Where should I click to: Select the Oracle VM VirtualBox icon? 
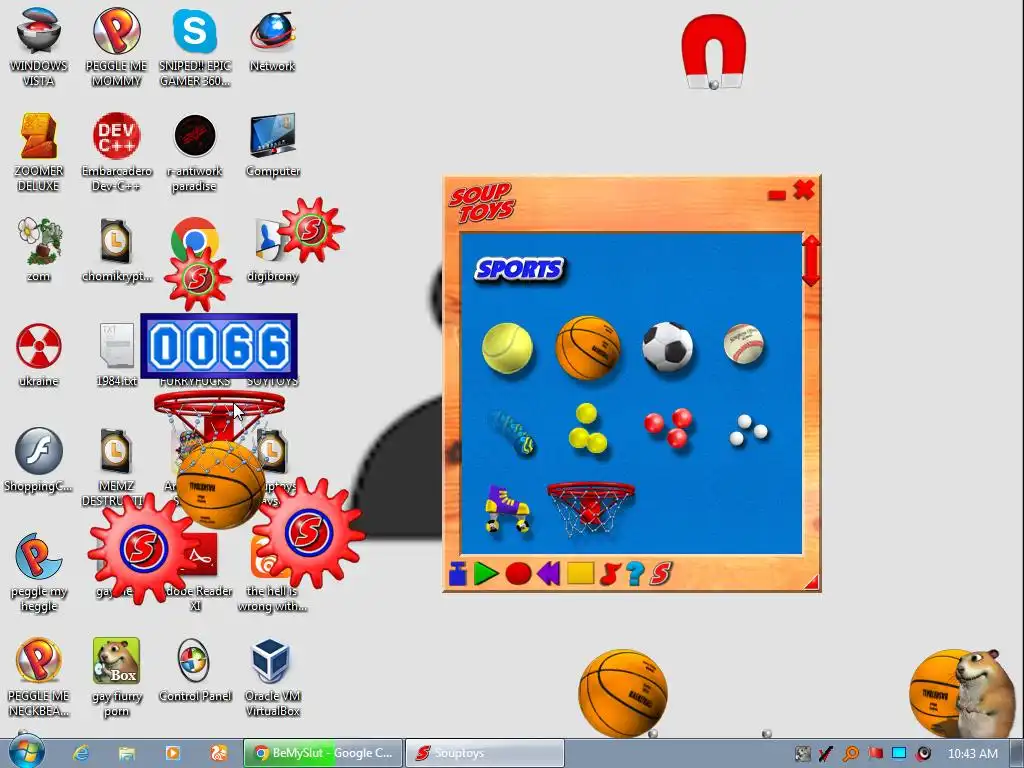pyautogui.click(x=272, y=677)
